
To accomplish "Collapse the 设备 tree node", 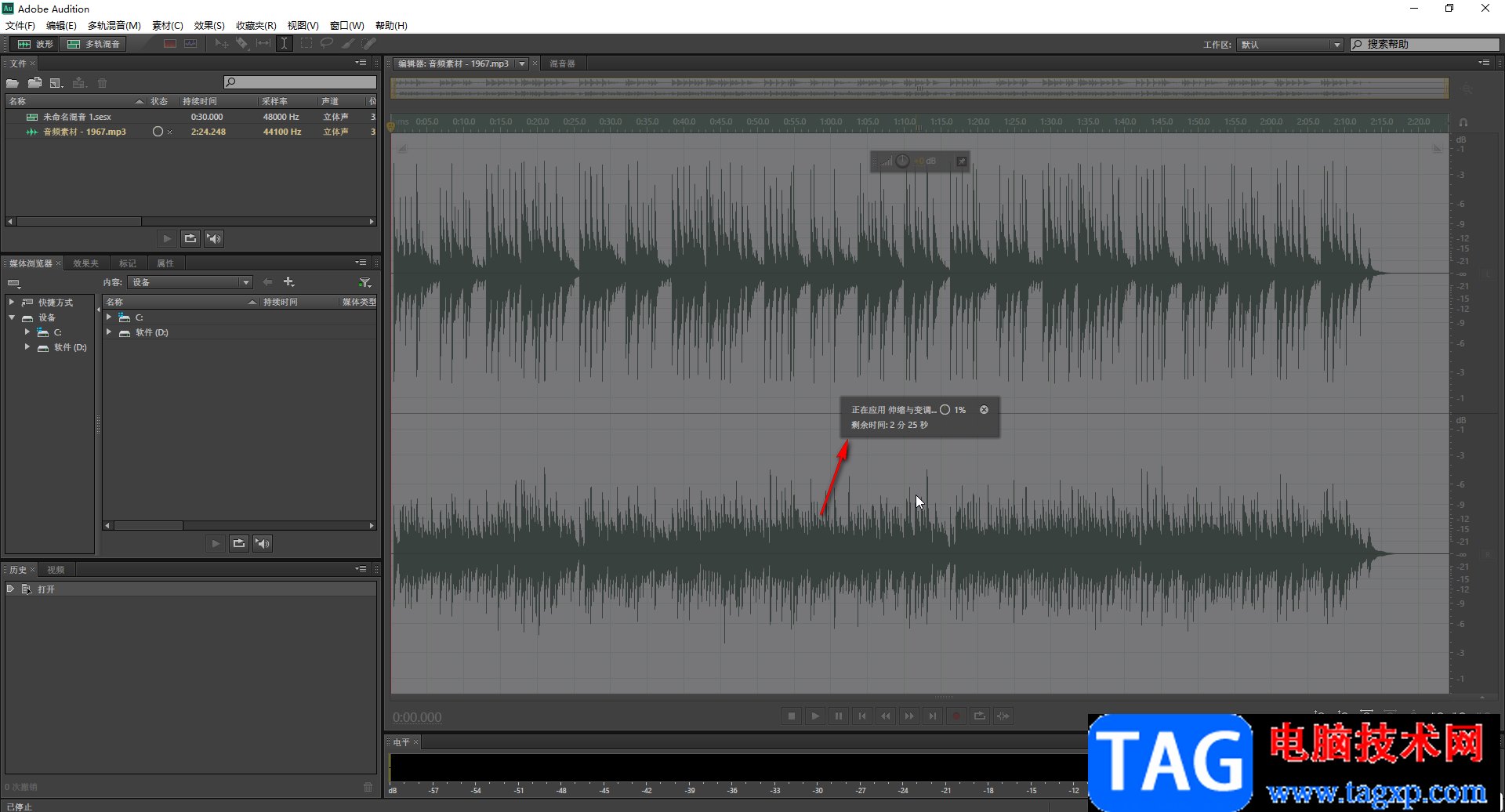I will (x=12, y=317).
